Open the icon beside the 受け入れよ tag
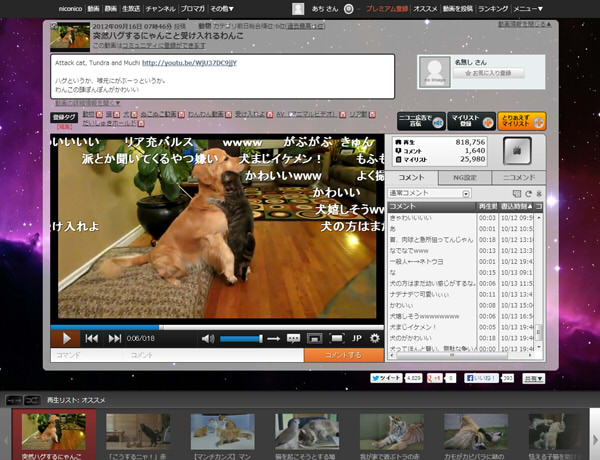The image size is (600, 460). point(269,114)
